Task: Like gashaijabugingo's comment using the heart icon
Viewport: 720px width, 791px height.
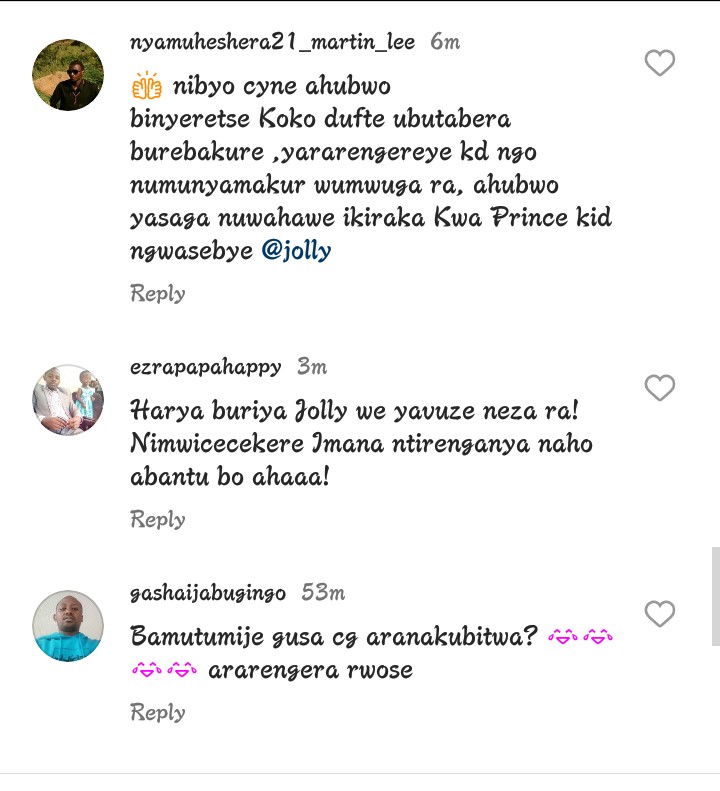Action: point(659,613)
